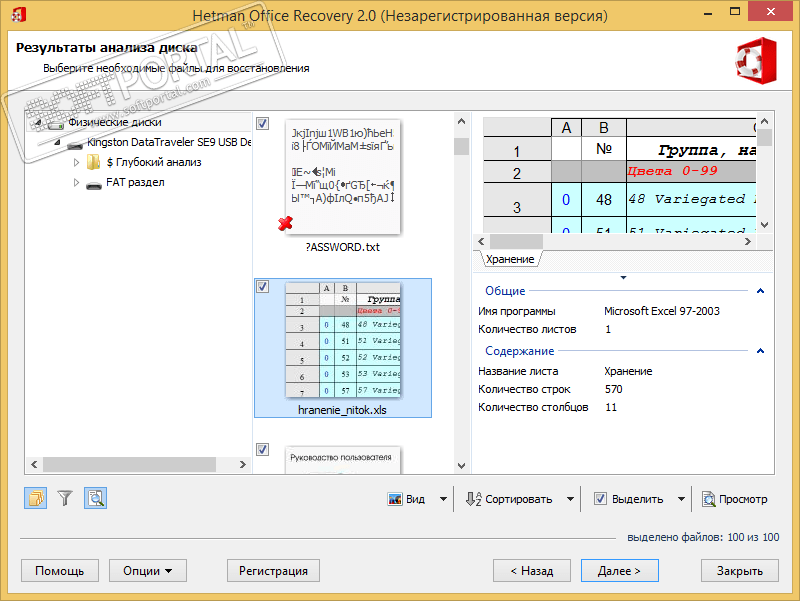Collapse the Содержание properties section
The height and width of the screenshot is (601, 800).
tap(760, 351)
